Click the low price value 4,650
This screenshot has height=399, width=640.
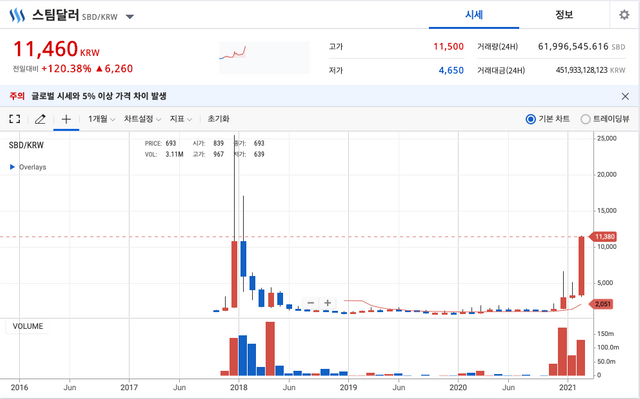(x=451, y=71)
